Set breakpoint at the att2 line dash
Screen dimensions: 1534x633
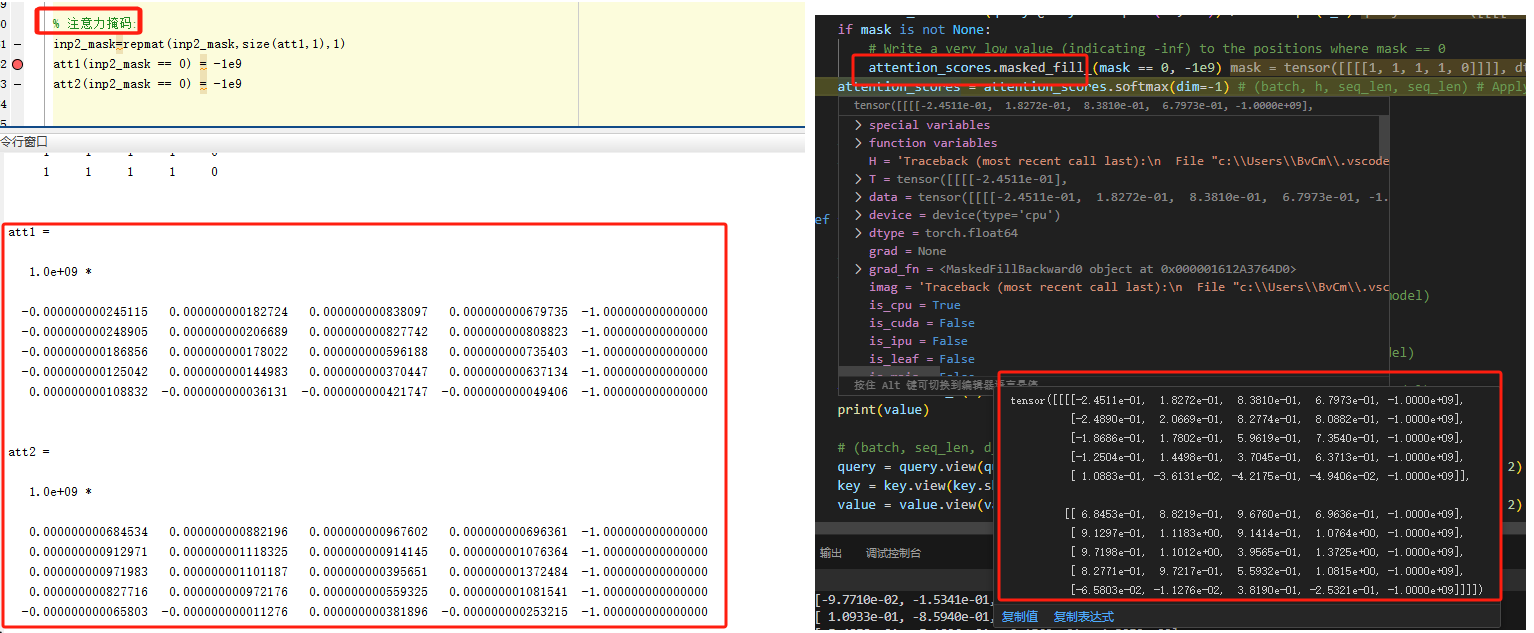click(x=18, y=84)
